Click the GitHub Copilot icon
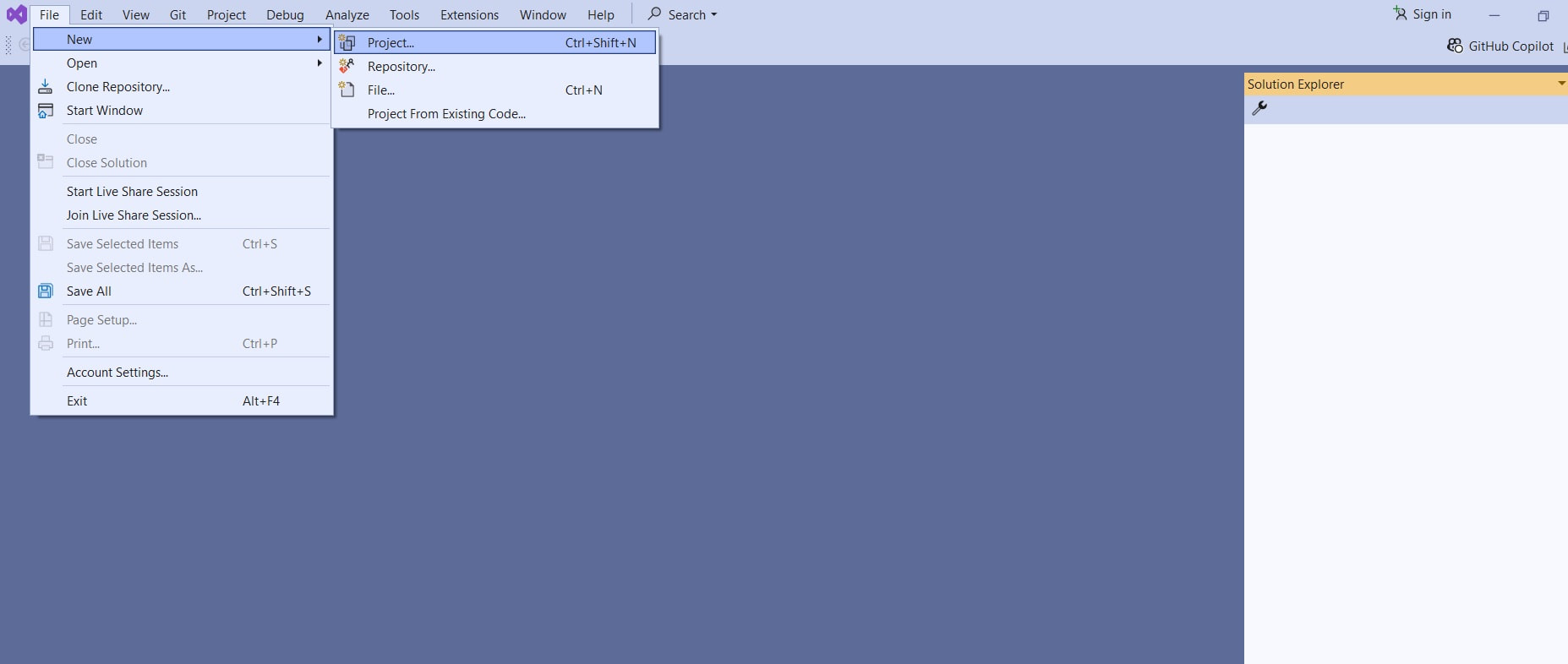 (1455, 46)
